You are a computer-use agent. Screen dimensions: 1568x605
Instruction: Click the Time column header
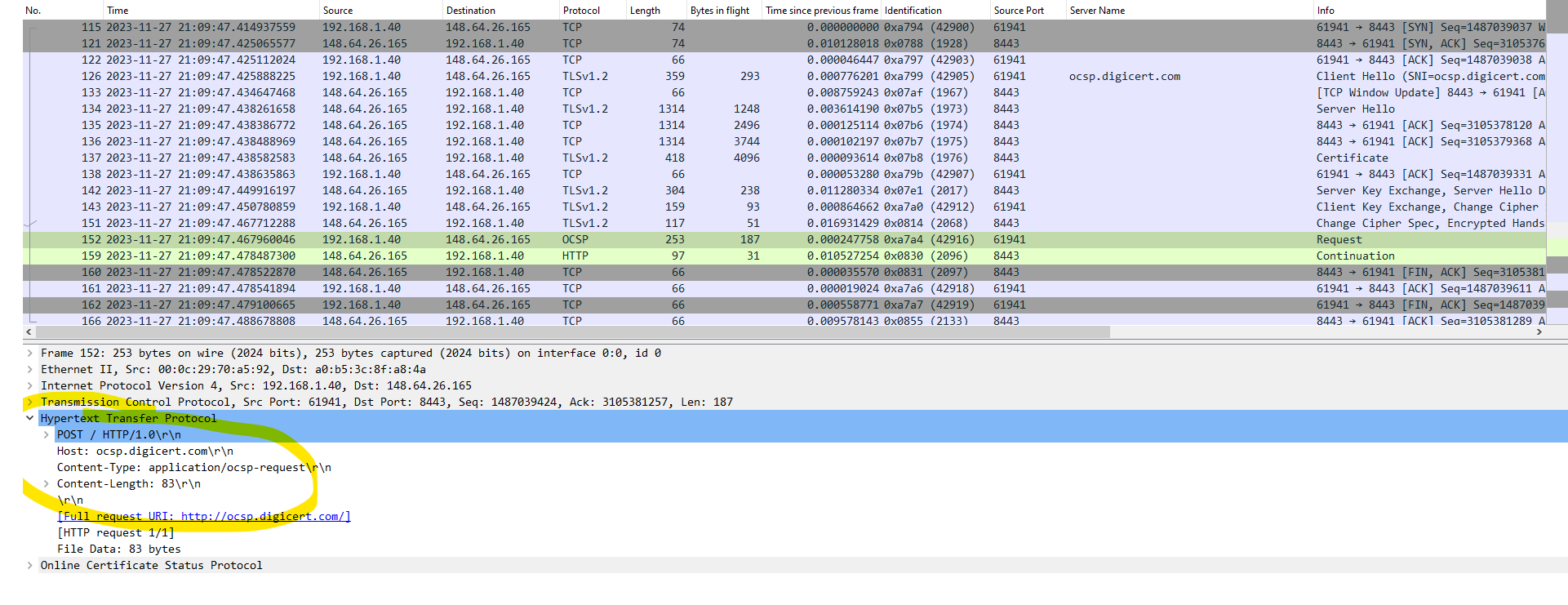click(x=118, y=11)
